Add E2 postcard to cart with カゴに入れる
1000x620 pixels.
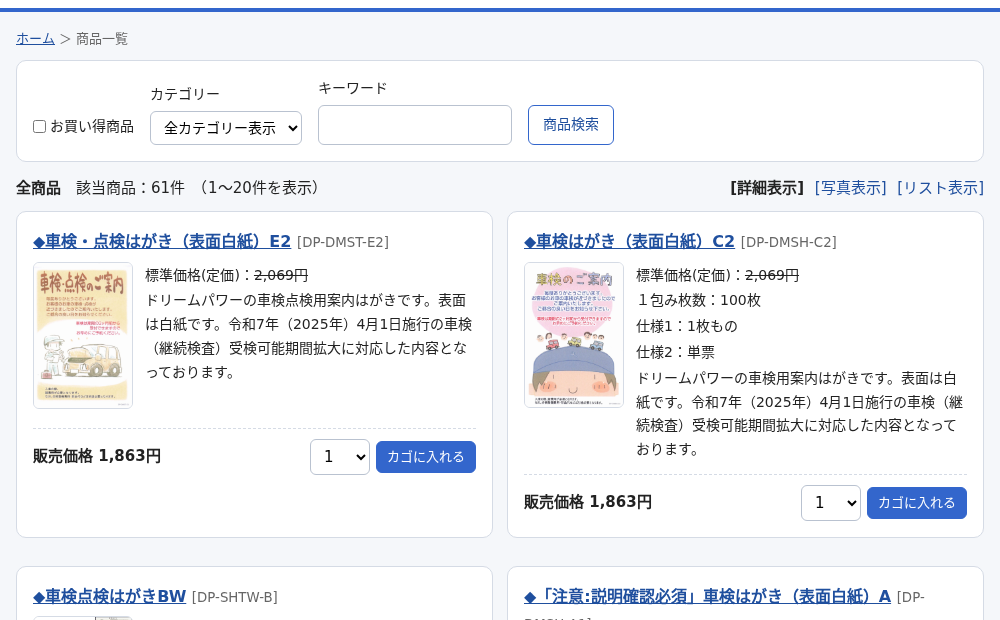(x=426, y=457)
